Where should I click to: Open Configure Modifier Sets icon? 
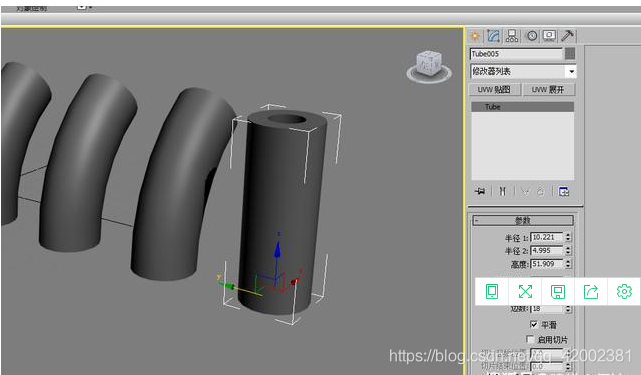564,191
